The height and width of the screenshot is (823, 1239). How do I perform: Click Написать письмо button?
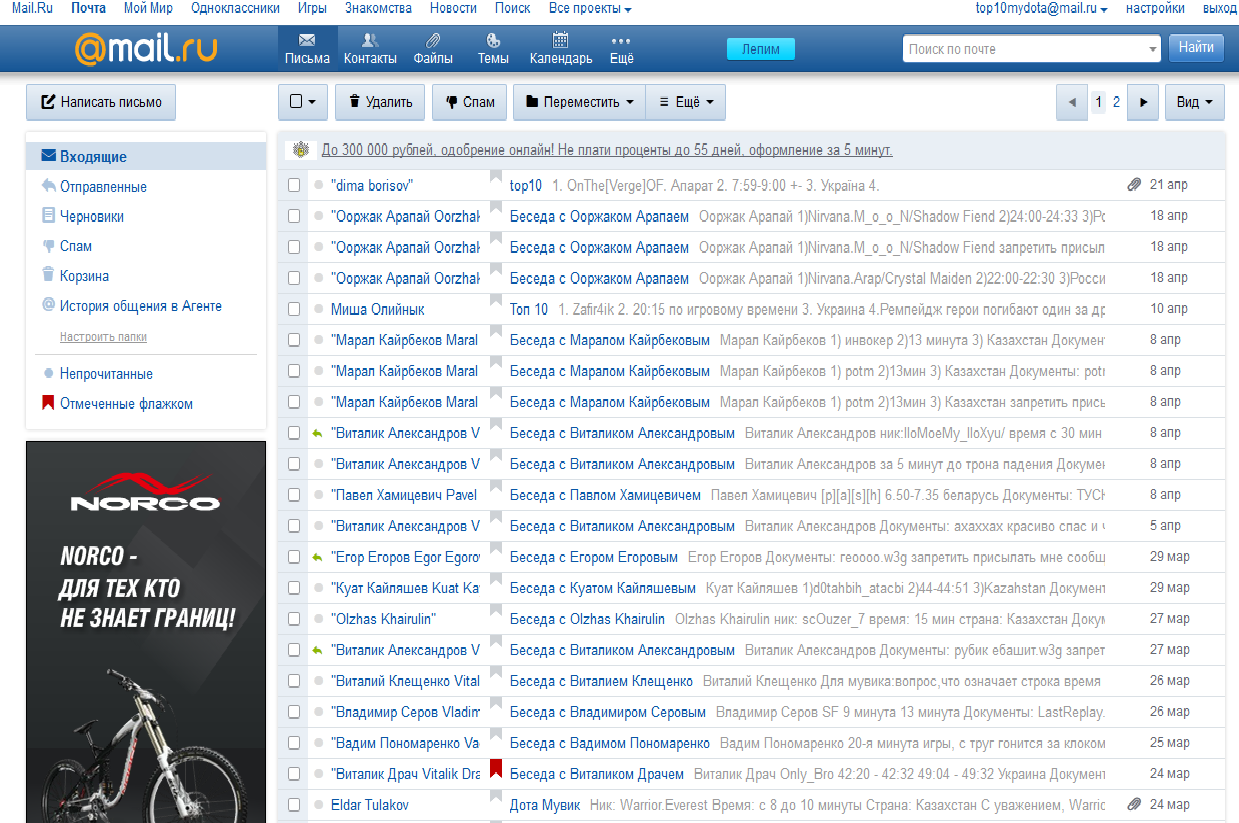(101, 102)
